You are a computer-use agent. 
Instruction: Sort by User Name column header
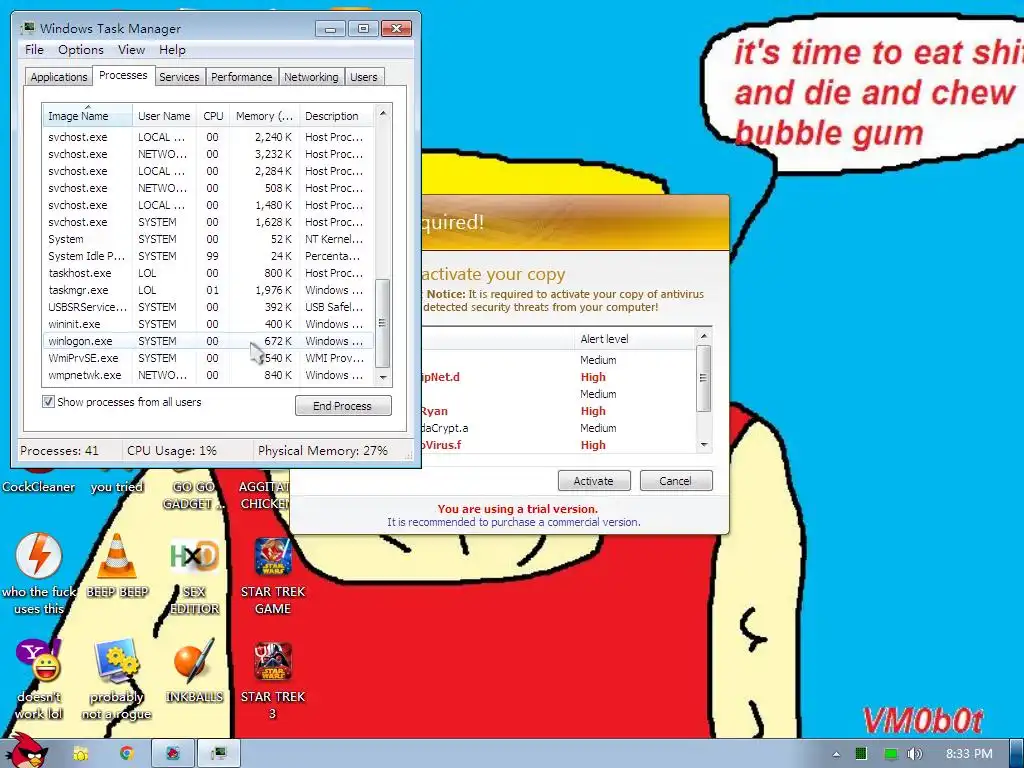164,116
